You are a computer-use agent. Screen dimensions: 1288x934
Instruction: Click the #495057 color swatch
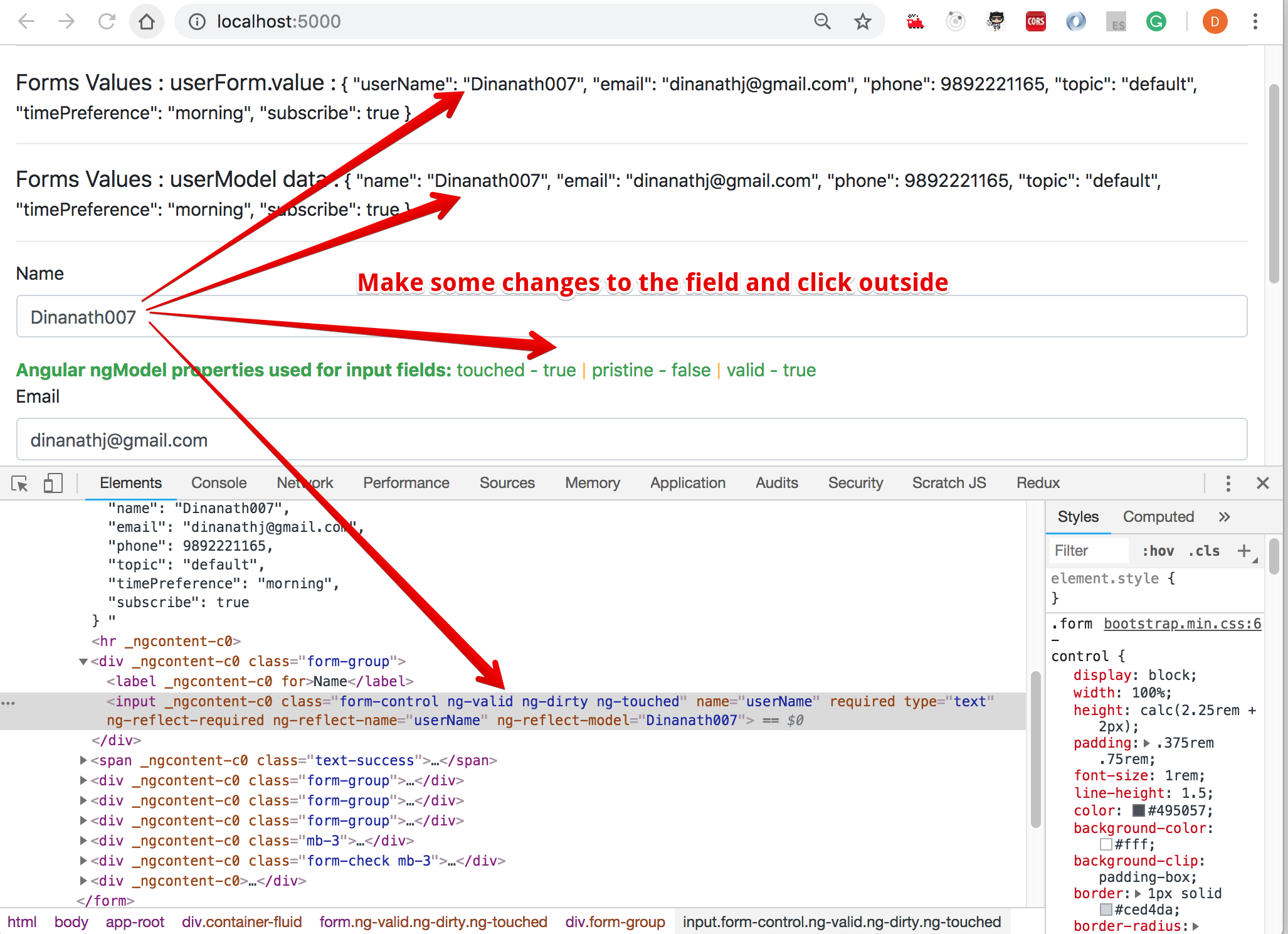(x=1139, y=810)
